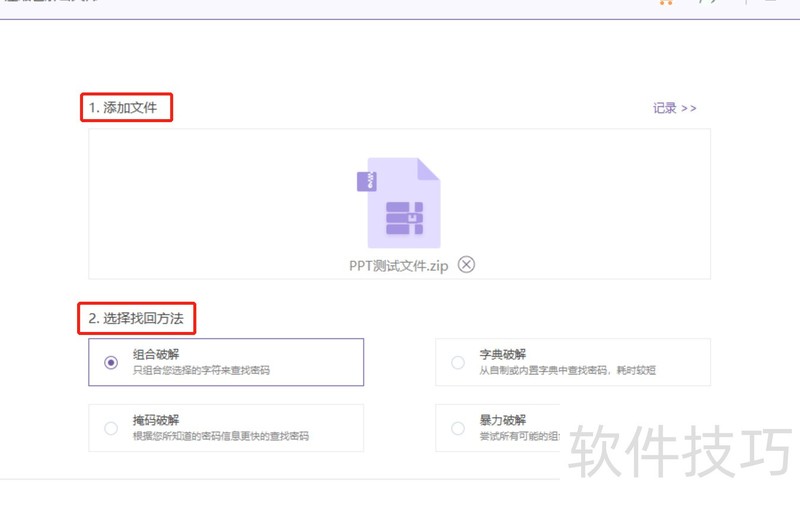Open the 记录 >> history link

[674, 108]
